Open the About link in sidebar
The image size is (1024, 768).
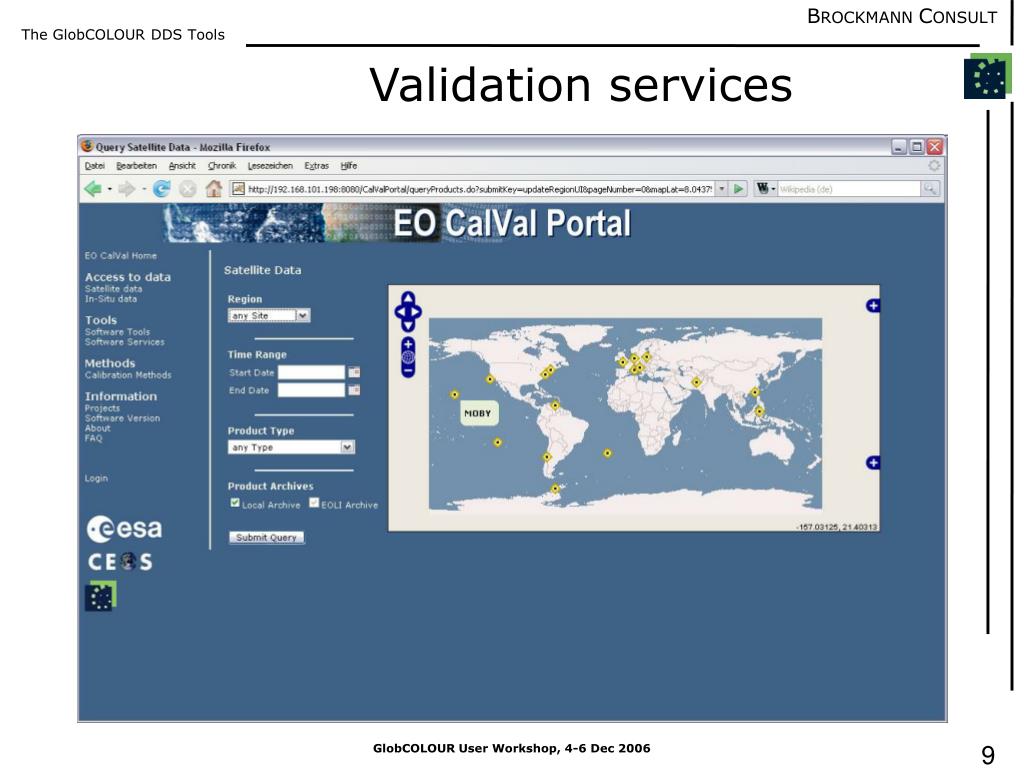point(98,428)
